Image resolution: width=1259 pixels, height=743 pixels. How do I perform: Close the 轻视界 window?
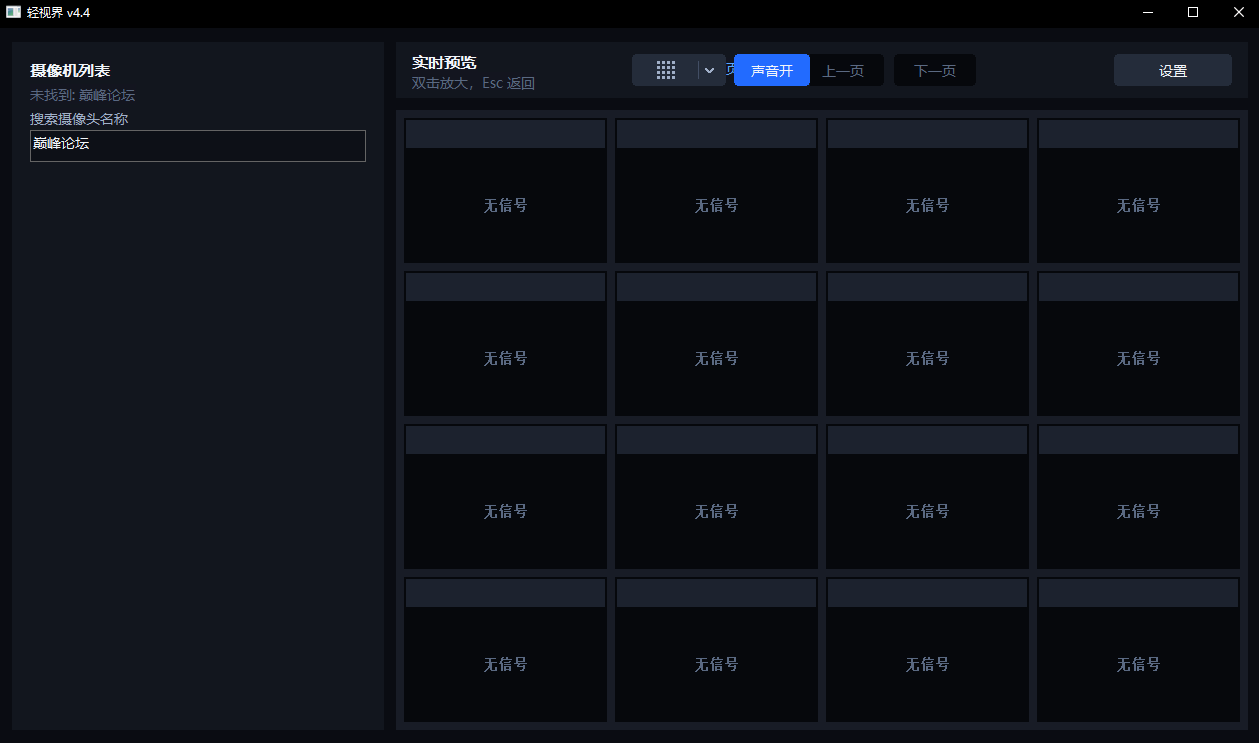pyautogui.click(x=1238, y=12)
